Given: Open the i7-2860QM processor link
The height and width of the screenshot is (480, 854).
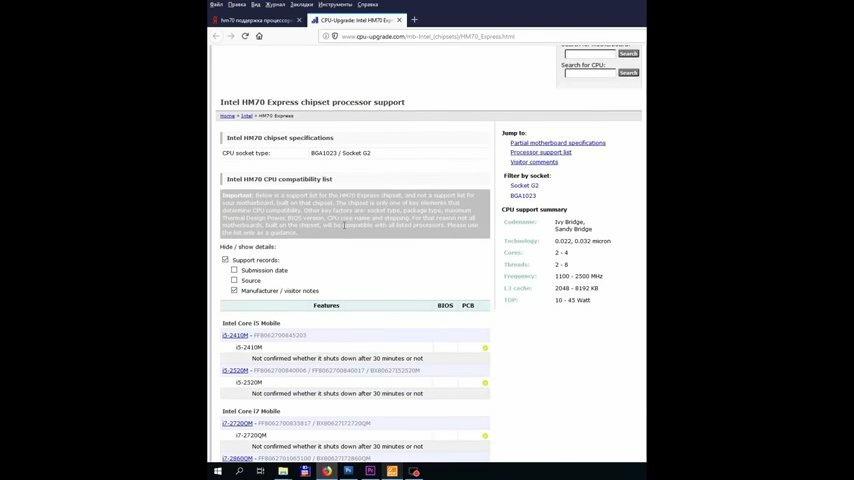Looking at the screenshot, I should pos(237,459).
